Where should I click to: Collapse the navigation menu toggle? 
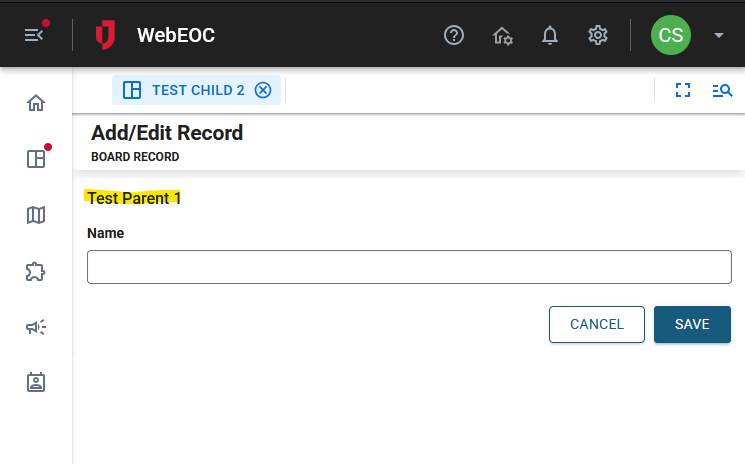point(35,35)
